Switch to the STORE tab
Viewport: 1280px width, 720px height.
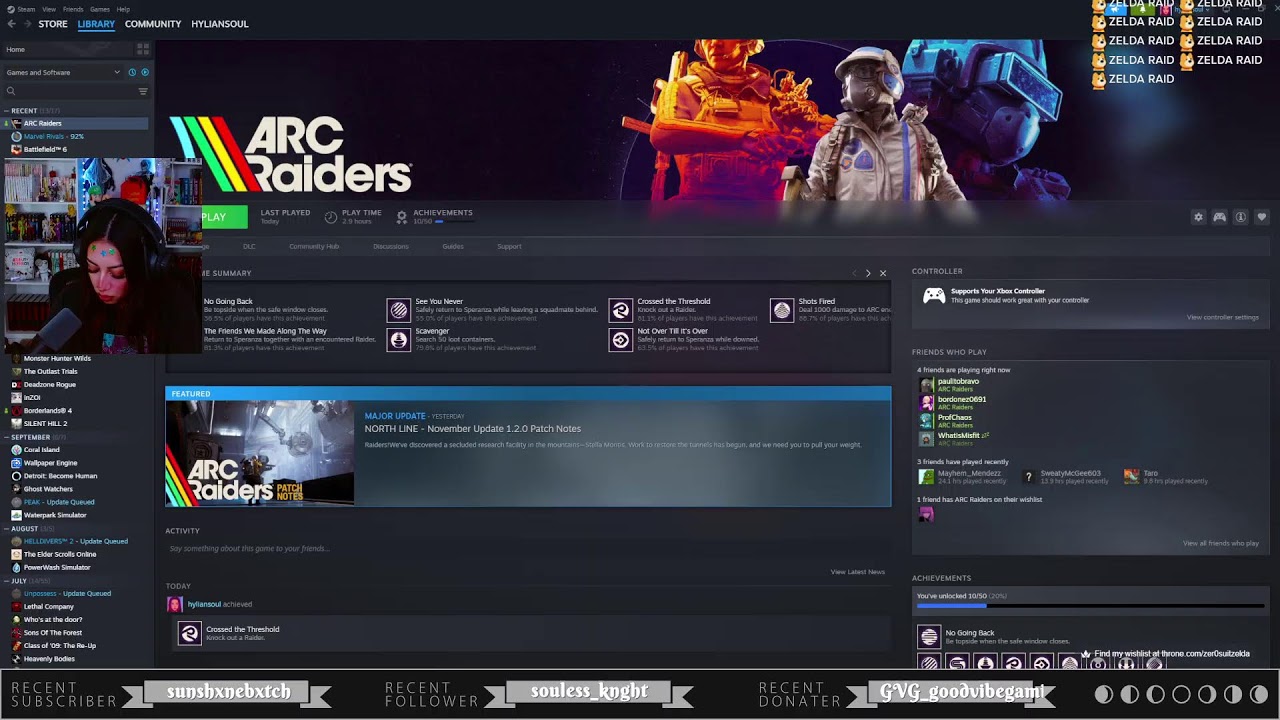tap(53, 24)
